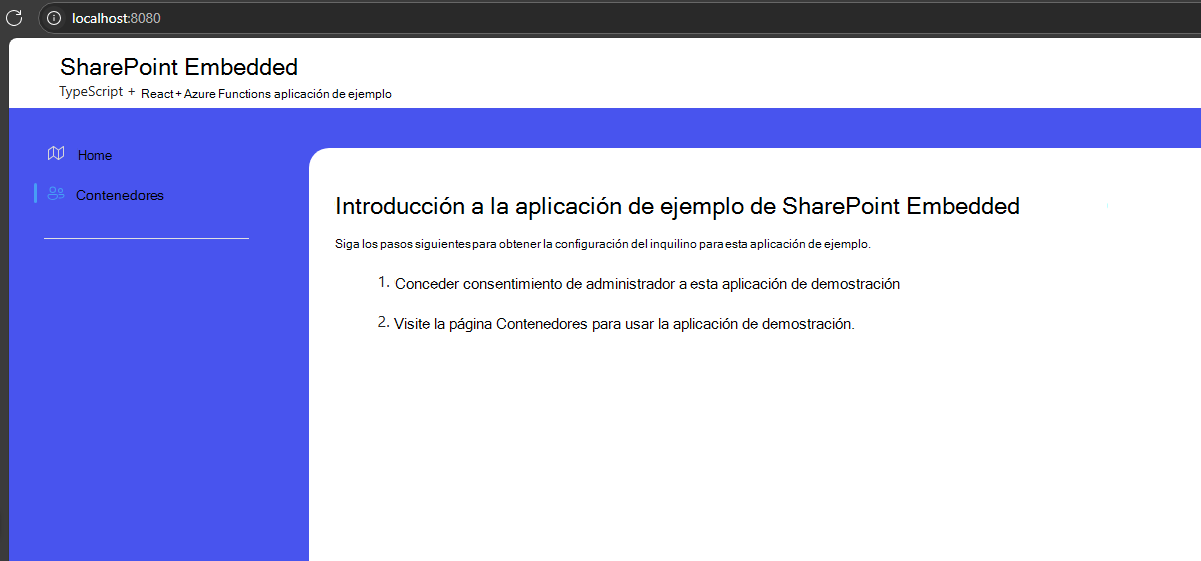The width and height of the screenshot is (1201, 561).
Task: Open the Contenedores navigation item
Action: 120,195
